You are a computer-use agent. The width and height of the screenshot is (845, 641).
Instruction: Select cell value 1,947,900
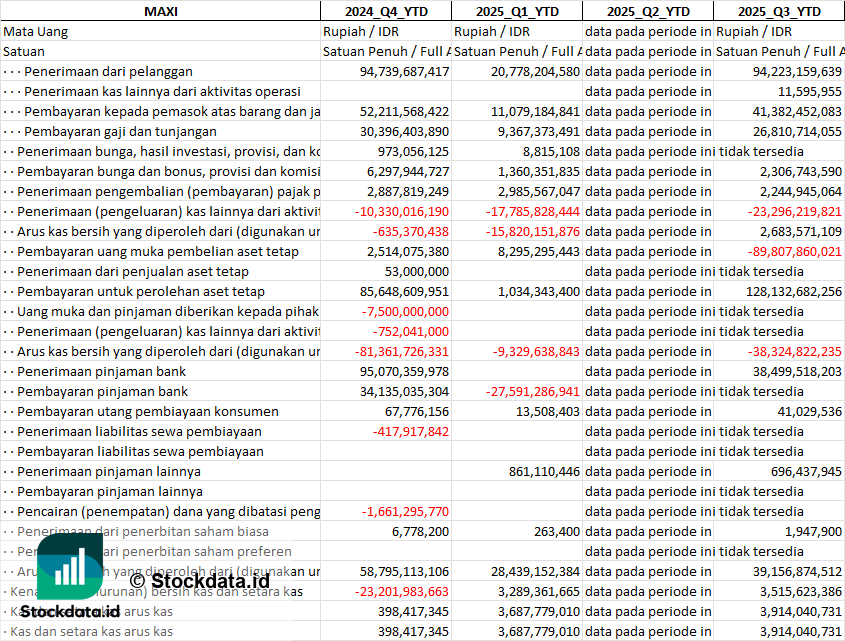tap(813, 530)
